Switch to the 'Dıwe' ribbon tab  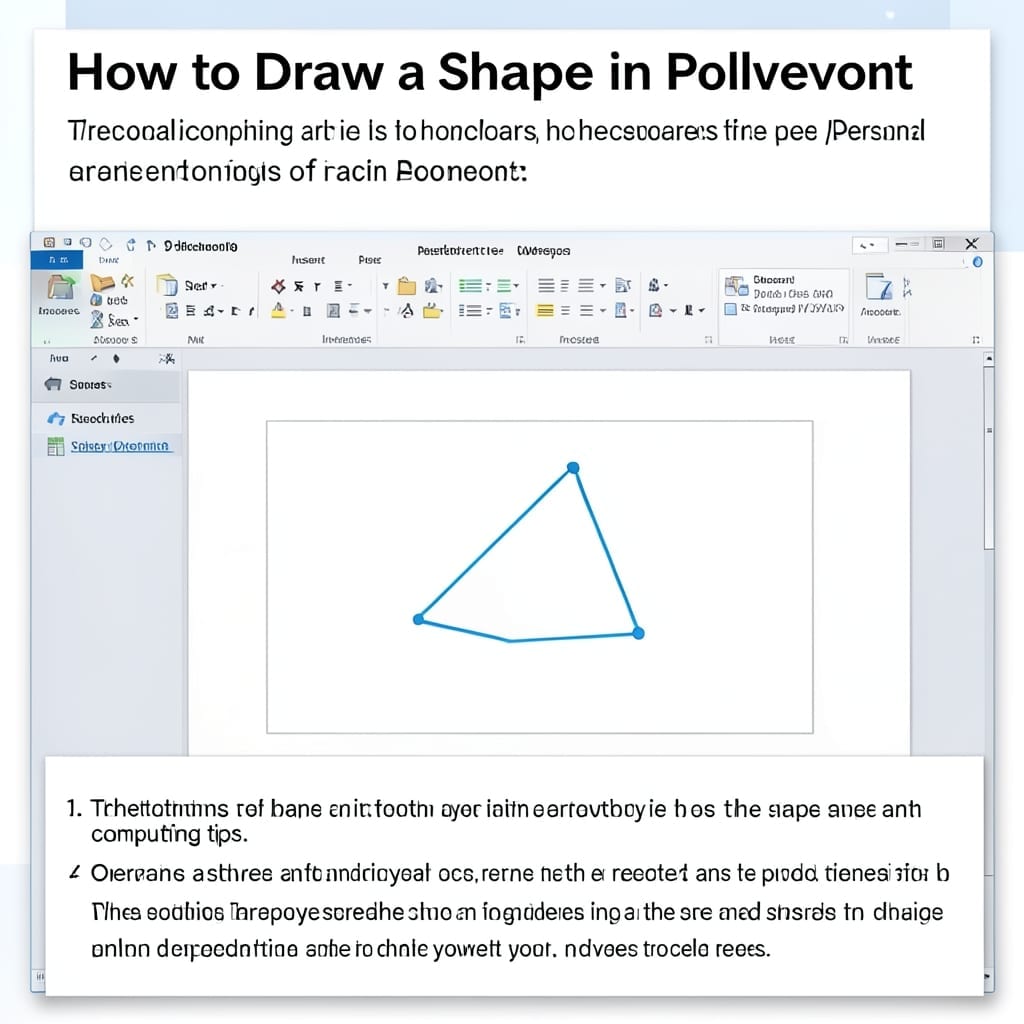[108, 260]
